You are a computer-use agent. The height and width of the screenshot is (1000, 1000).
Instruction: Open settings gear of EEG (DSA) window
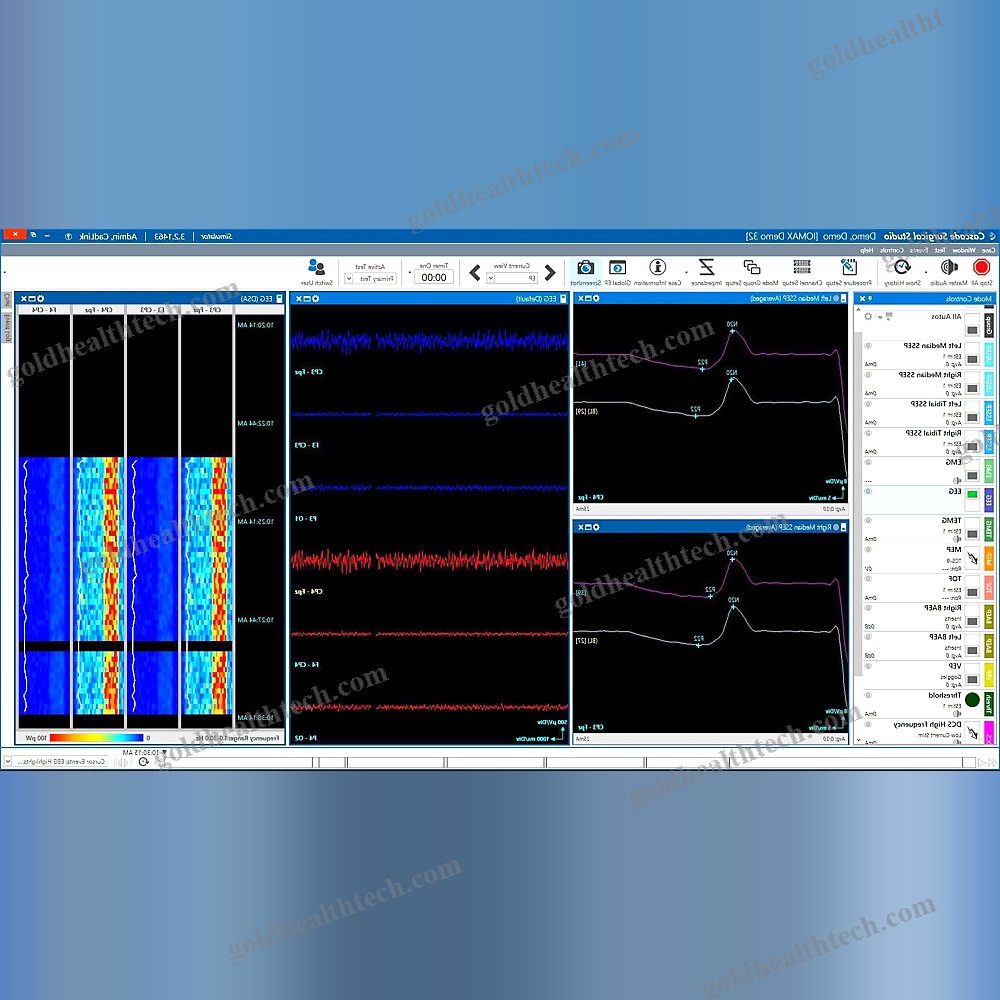point(41,298)
